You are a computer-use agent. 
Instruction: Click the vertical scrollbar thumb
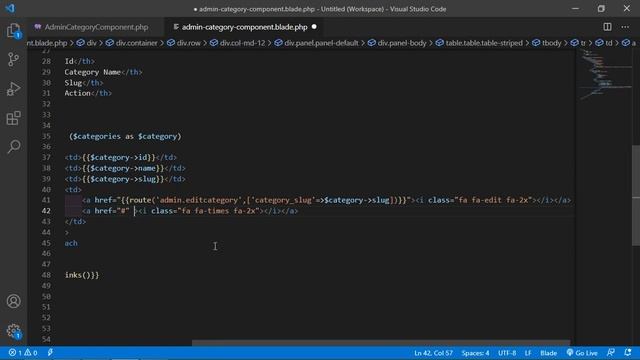[636, 195]
